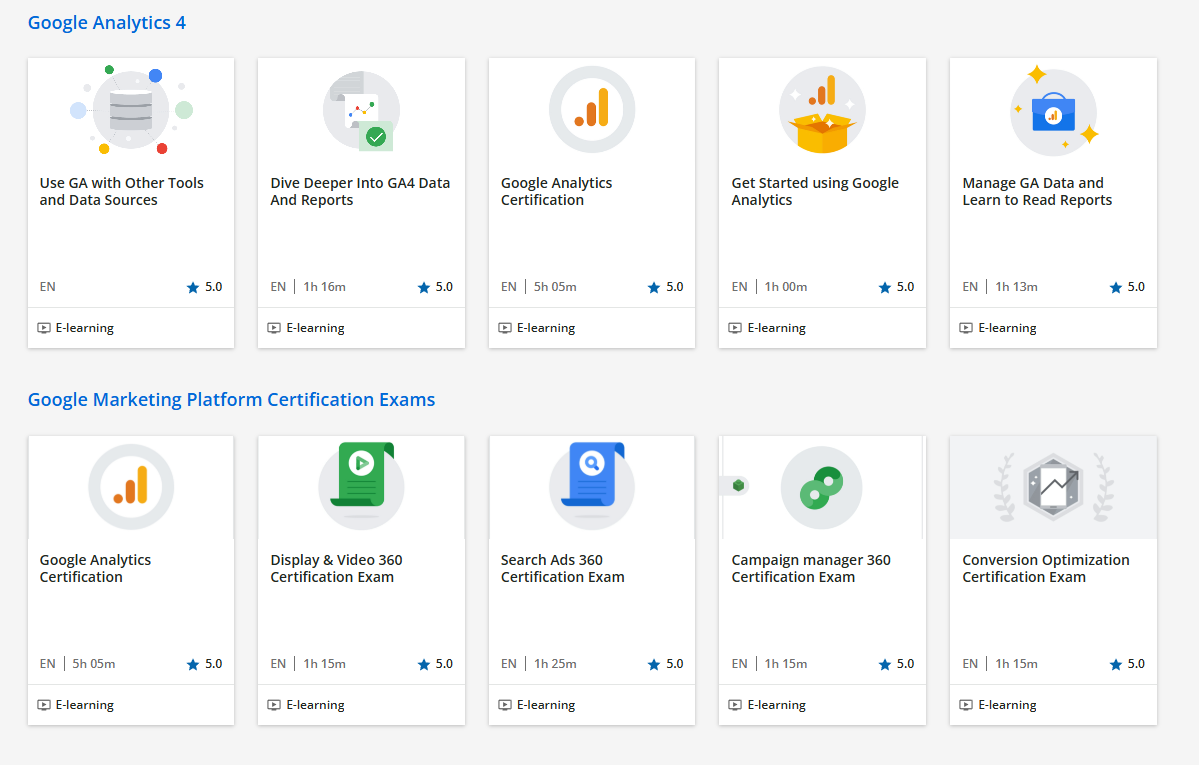Screen dimensions: 1199x765
Task: Click Analytics logo on Google Analytics Certification card under Google Analytics 4
Action: click(592, 109)
